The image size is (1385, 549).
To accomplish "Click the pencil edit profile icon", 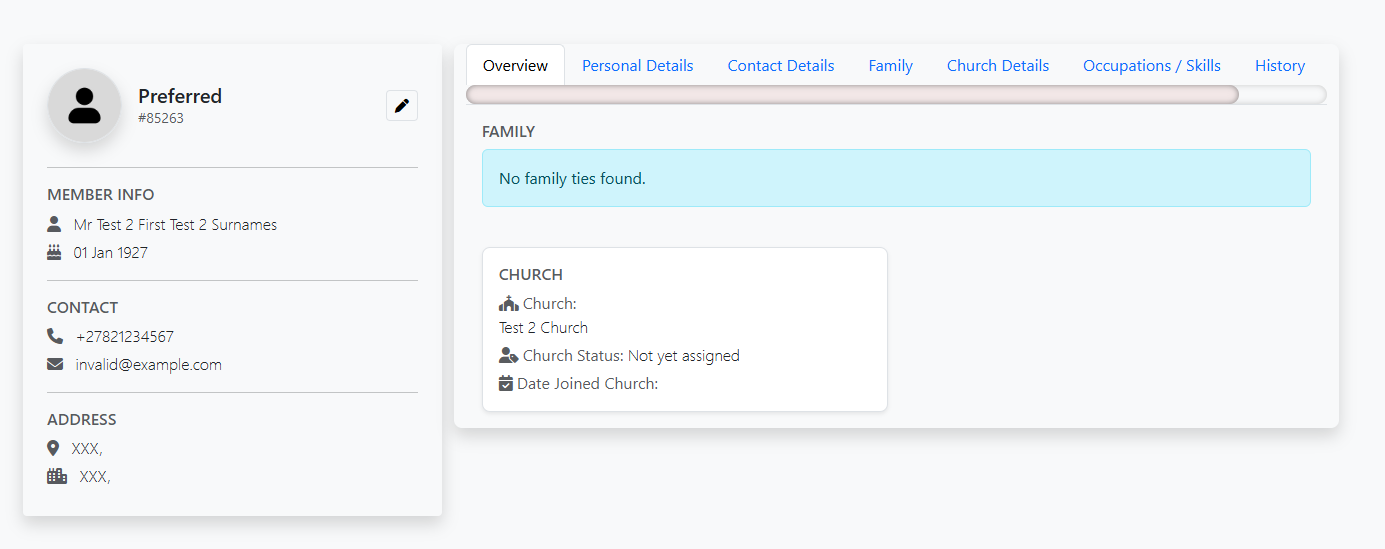I will [402, 105].
